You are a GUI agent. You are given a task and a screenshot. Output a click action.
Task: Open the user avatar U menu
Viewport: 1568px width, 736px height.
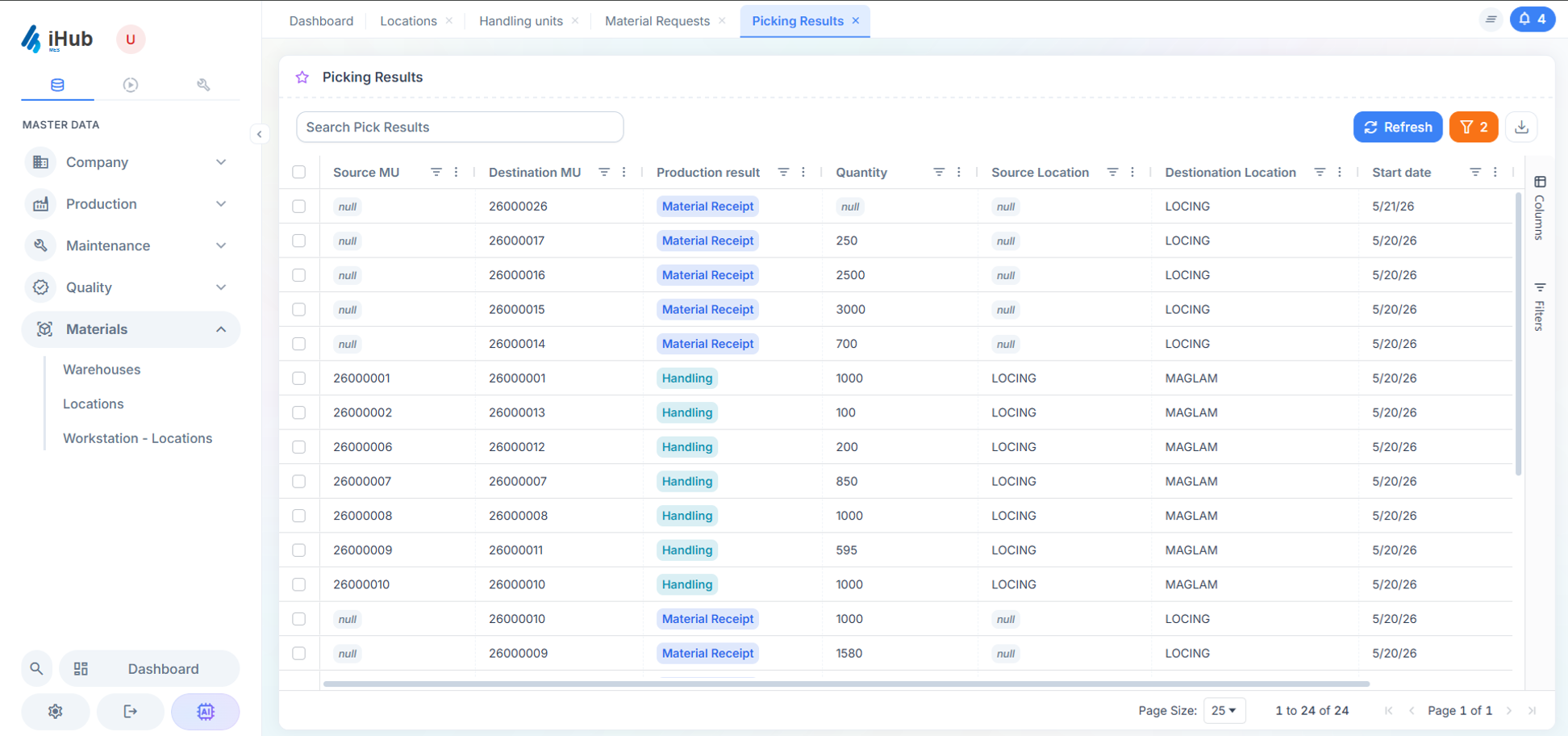[130, 39]
